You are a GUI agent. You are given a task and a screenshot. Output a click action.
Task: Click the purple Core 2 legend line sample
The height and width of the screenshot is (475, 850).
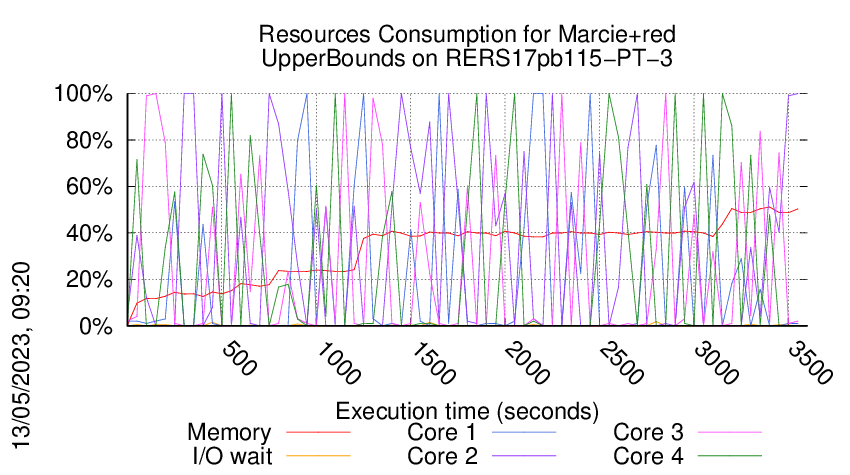pyautogui.click(x=524, y=455)
